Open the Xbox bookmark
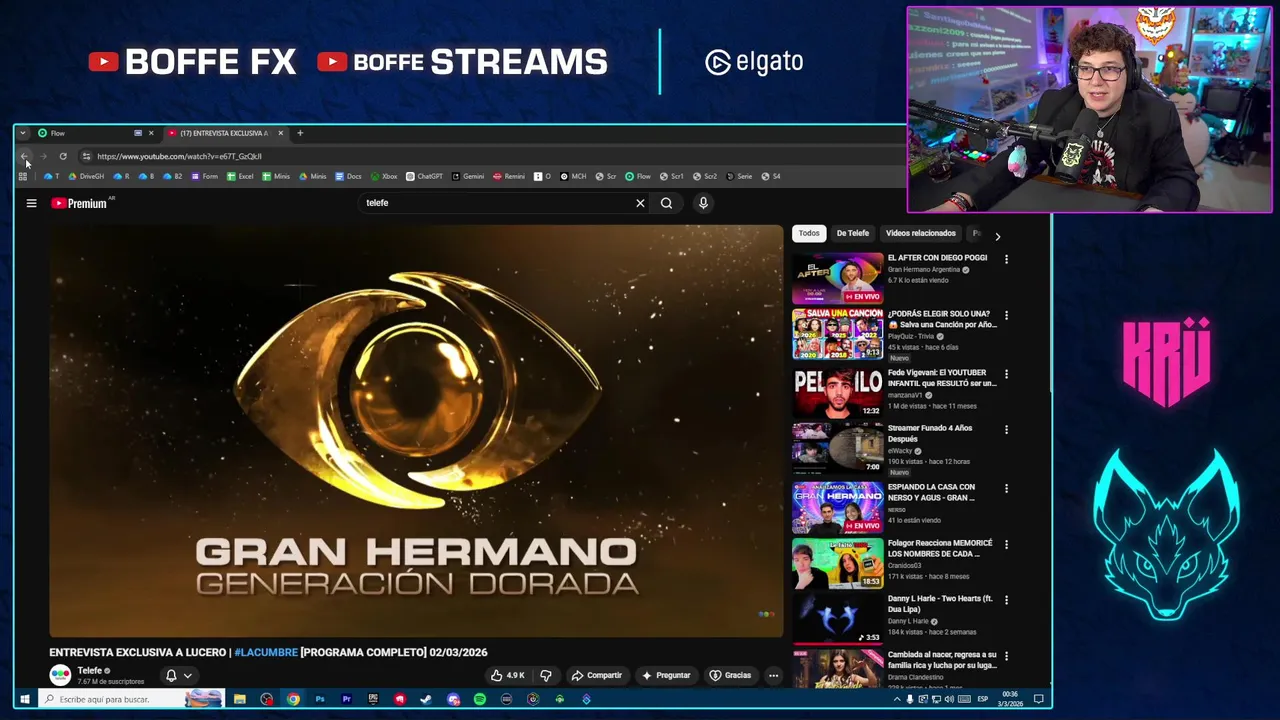The image size is (1280, 720). (384, 176)
